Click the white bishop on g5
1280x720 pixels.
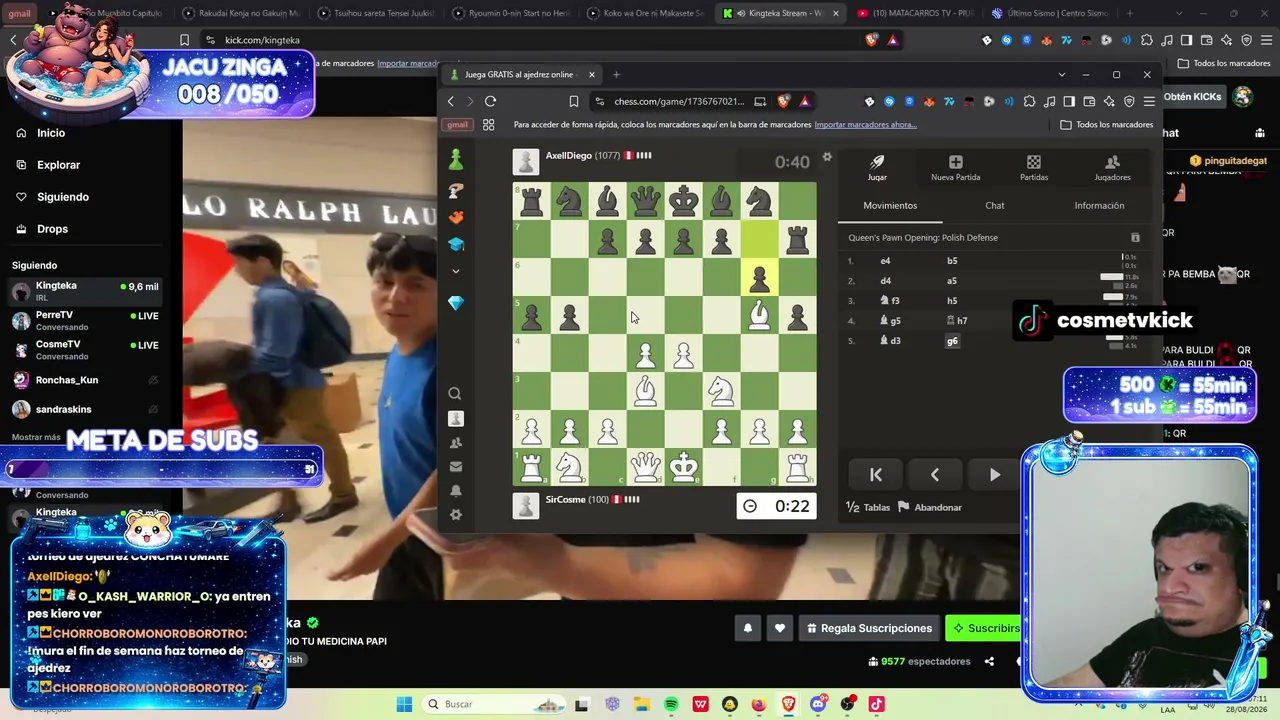click(x=759, y=315)
